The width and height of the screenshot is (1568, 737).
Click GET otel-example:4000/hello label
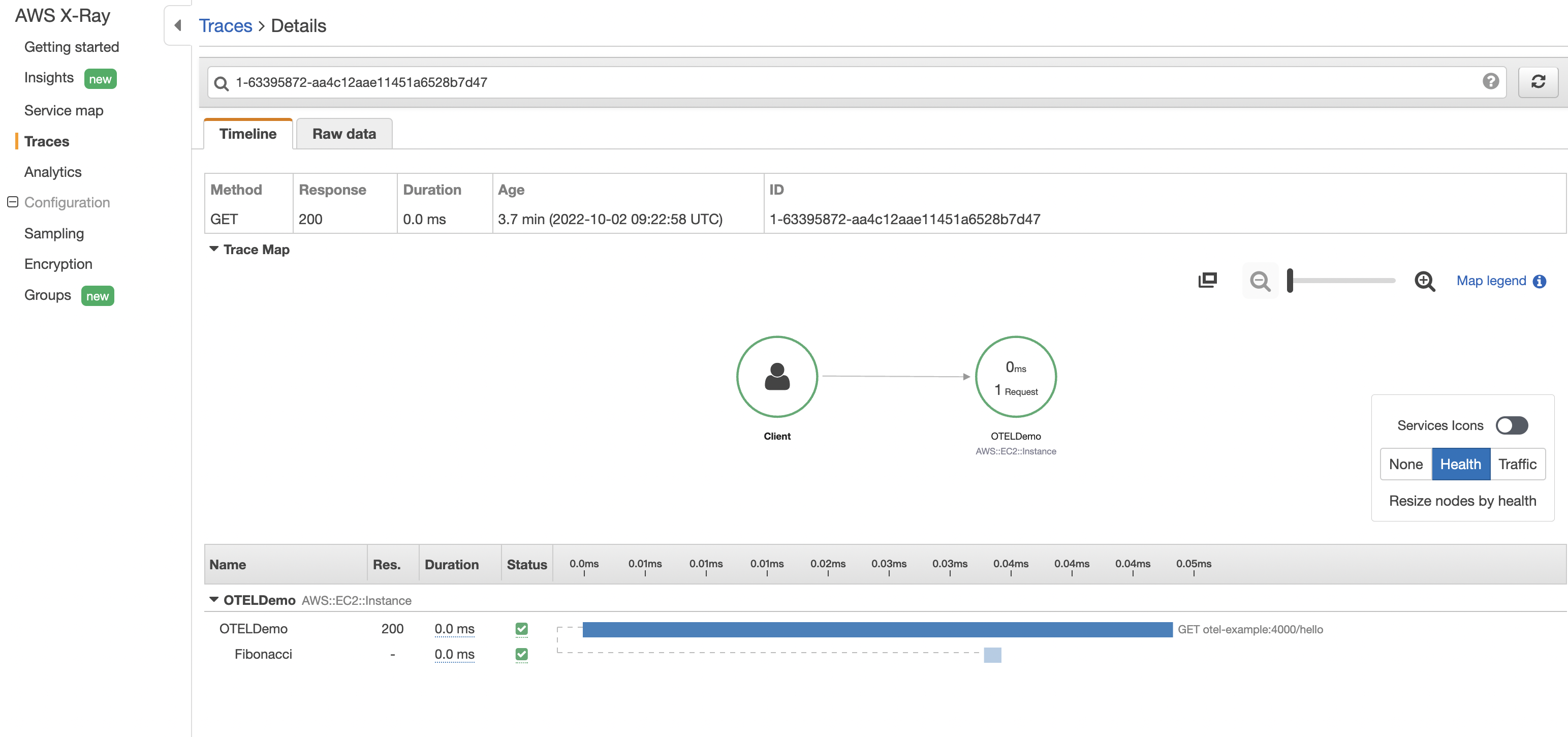coord(1249,629)
